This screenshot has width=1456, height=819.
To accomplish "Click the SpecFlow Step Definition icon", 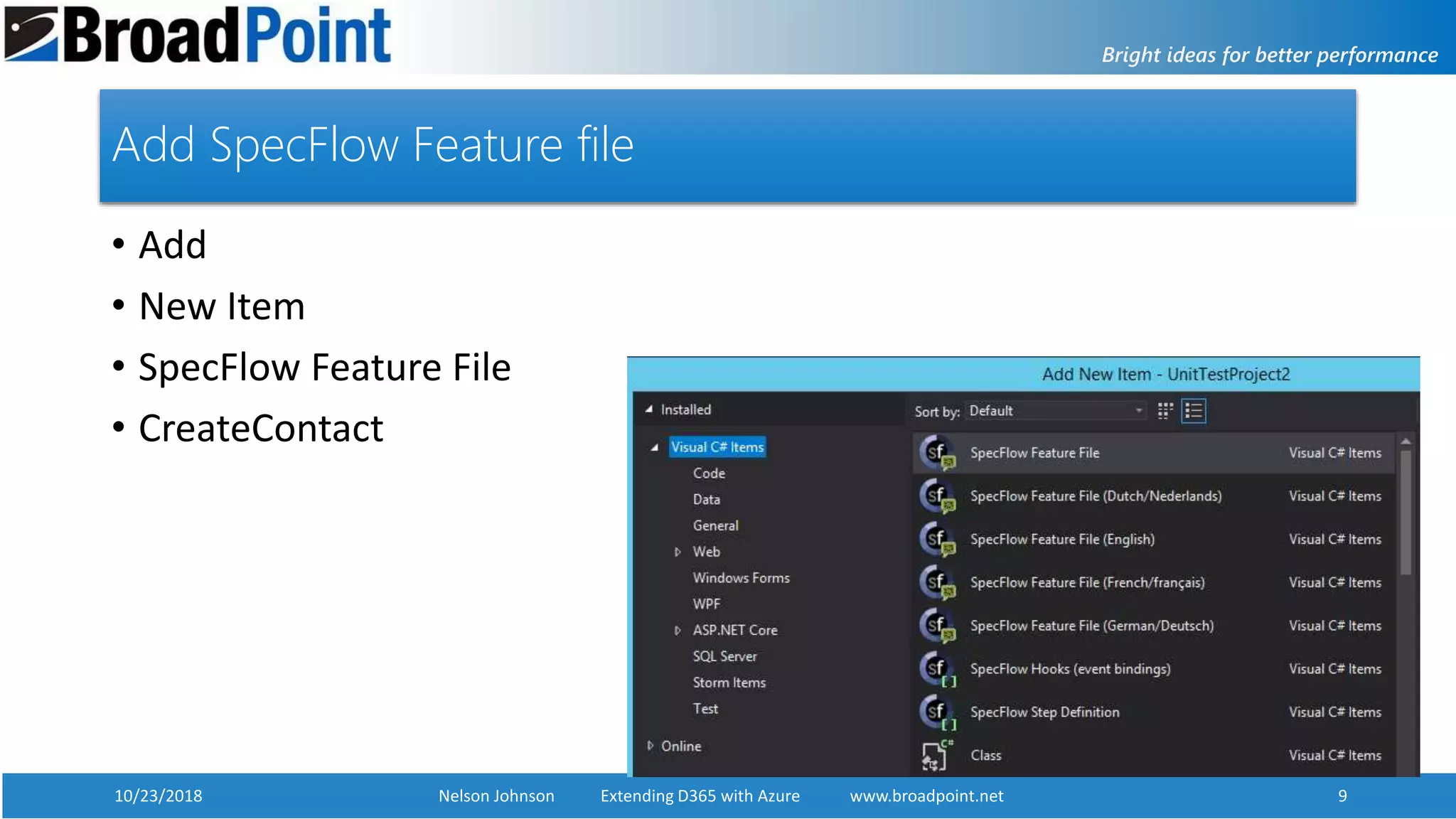I will 937,712.
